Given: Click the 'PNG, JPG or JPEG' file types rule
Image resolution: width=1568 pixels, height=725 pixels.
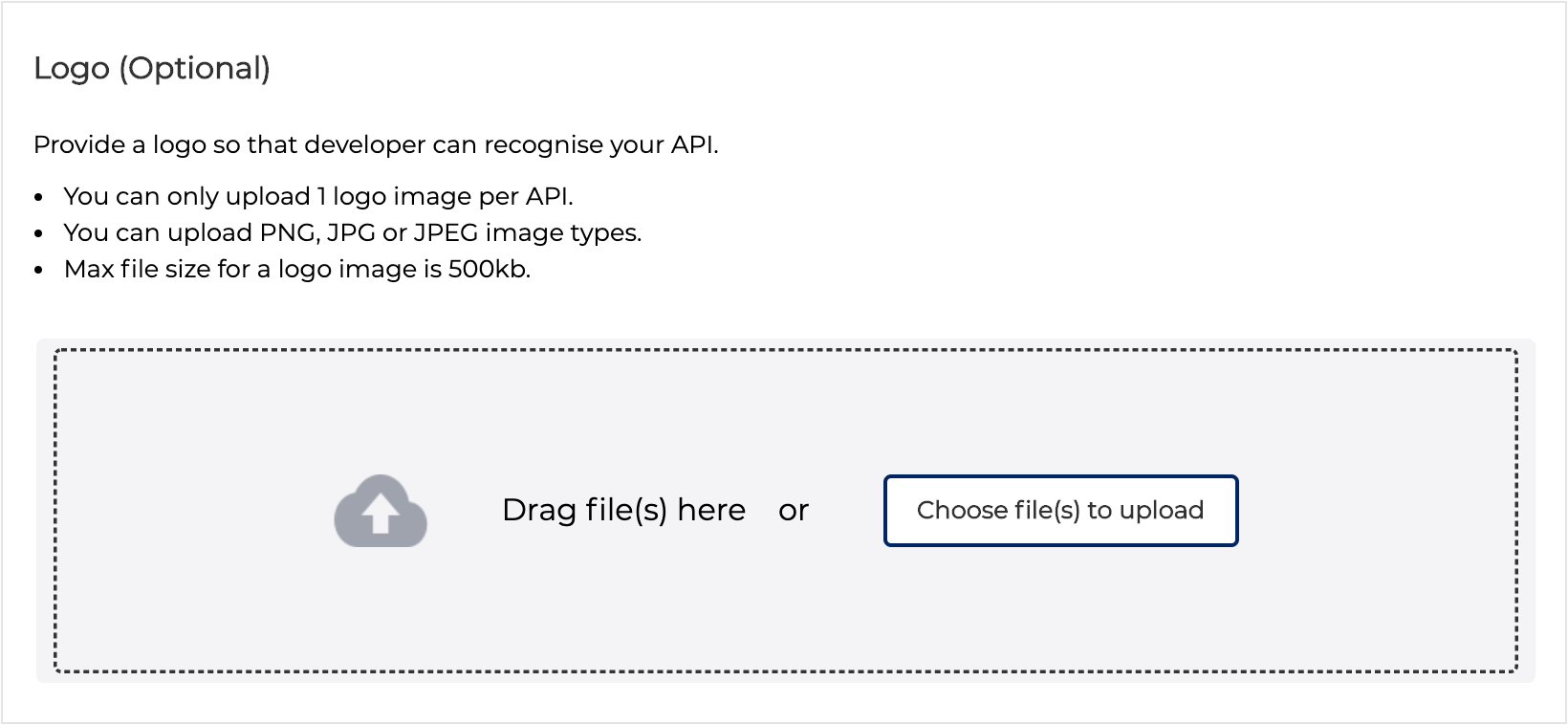Looking at the screenshot, I should click(x=353, y=232).
